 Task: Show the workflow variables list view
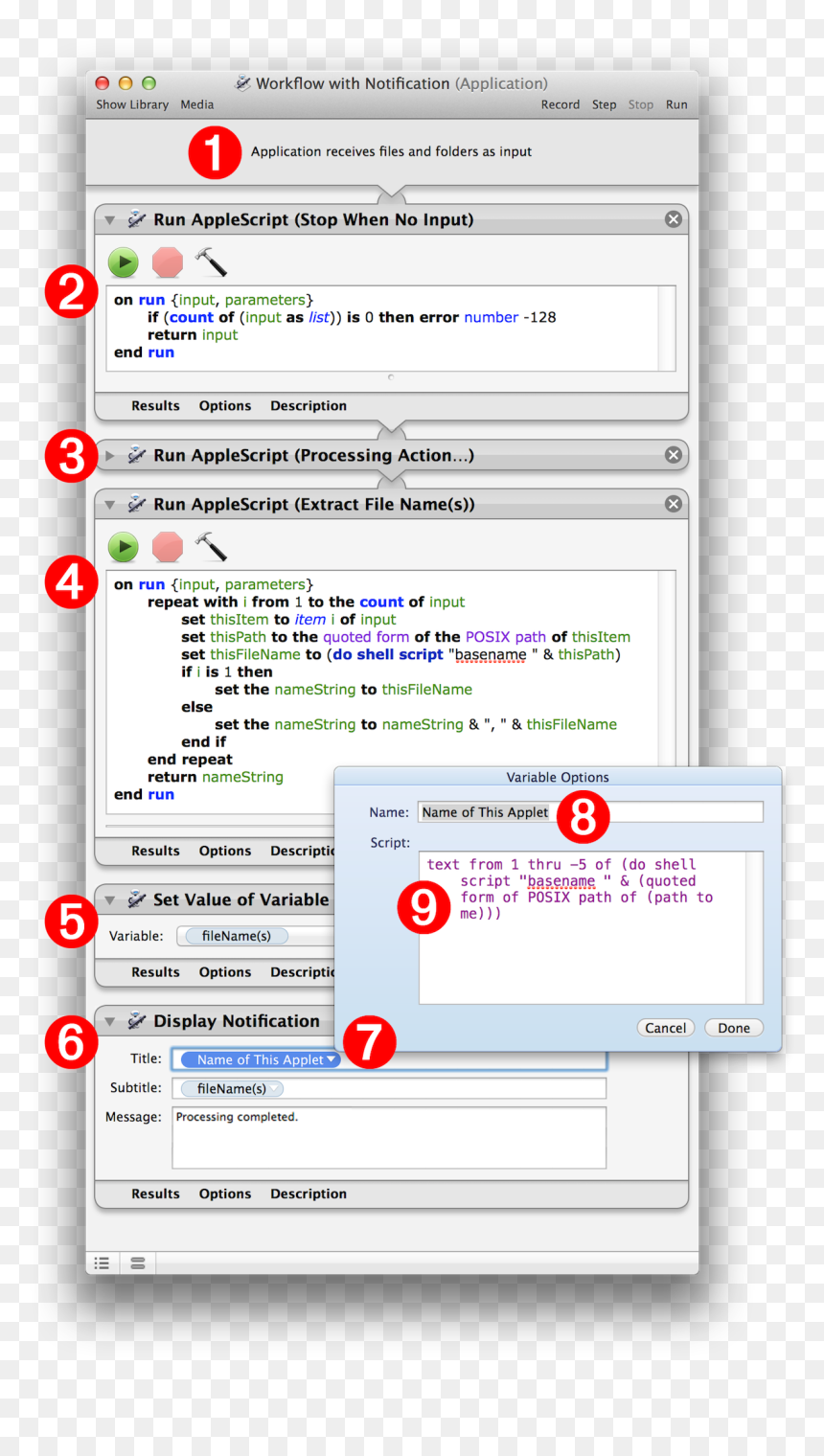tap(138, 1263)
